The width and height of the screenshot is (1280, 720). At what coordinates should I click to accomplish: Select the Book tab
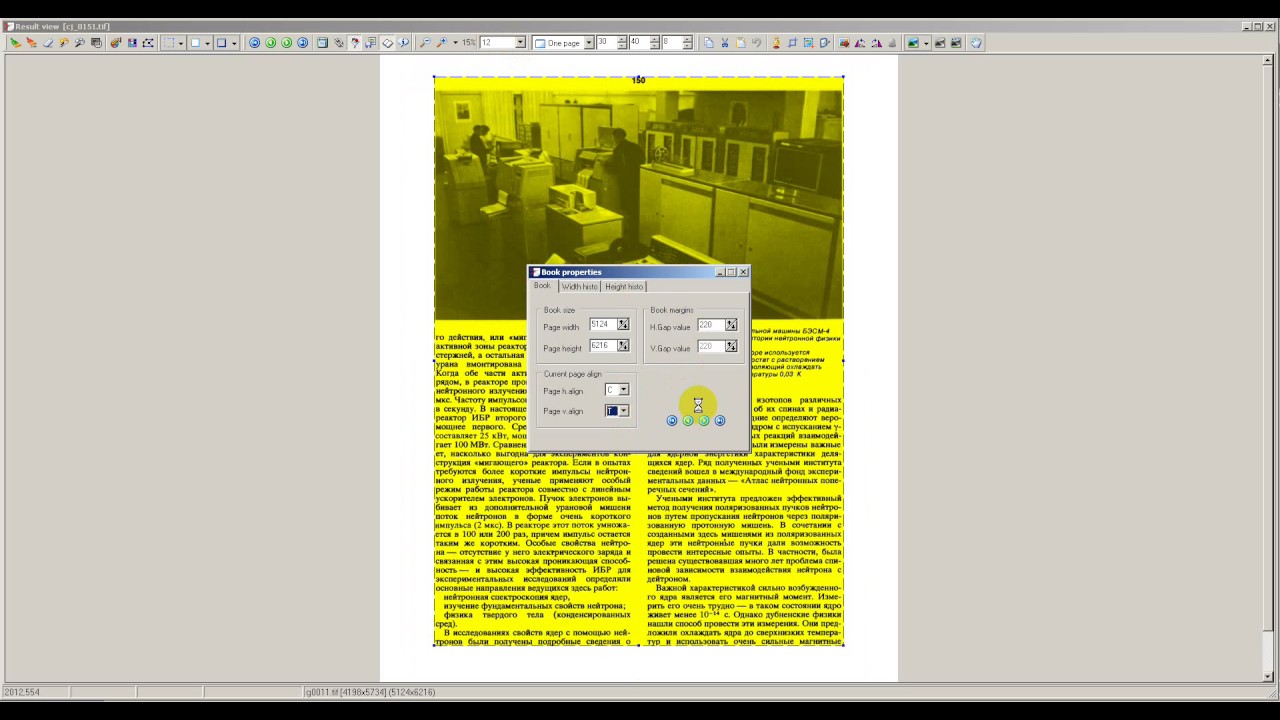tap(542, 286)
